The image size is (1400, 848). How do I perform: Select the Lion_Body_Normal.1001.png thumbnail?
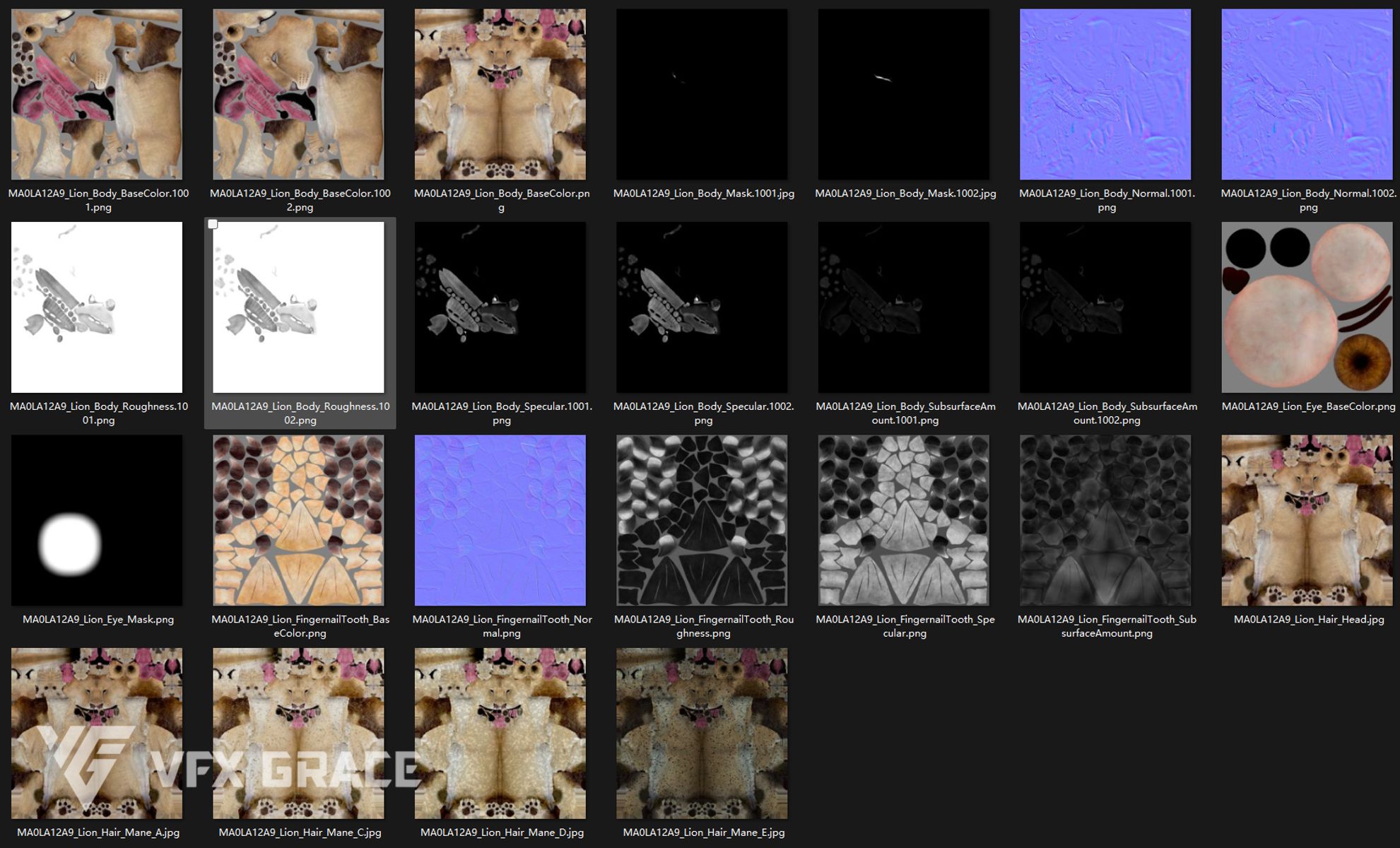(1105, 94)
